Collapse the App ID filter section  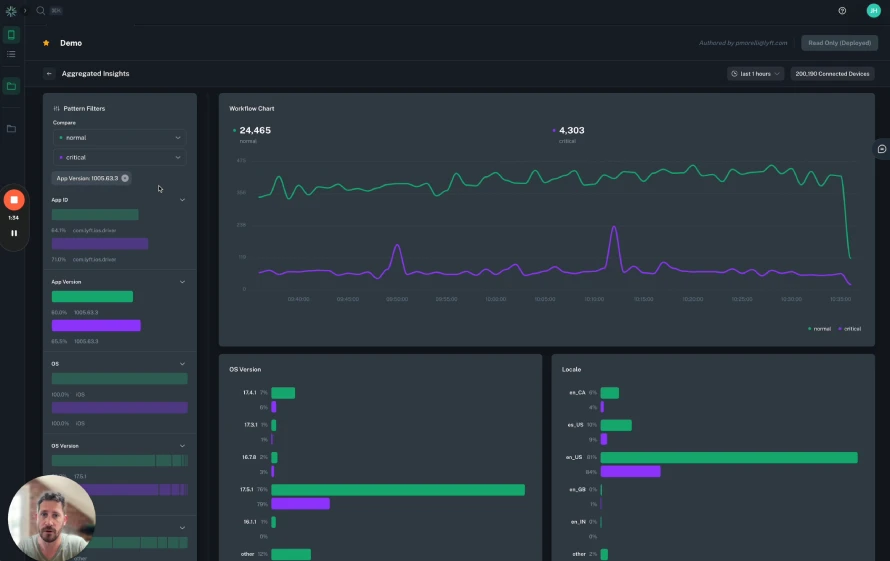tap(182, 200)
